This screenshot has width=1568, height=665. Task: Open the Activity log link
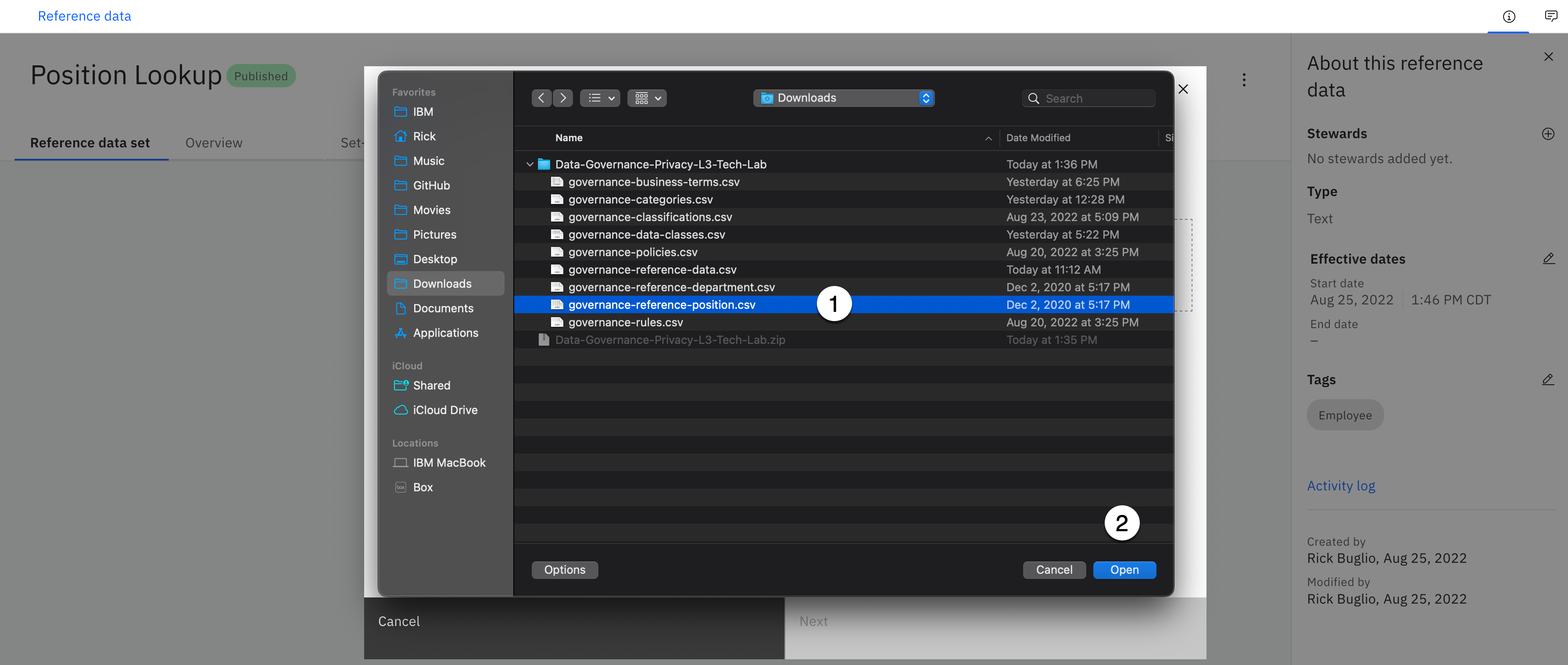coord(1341,486)
